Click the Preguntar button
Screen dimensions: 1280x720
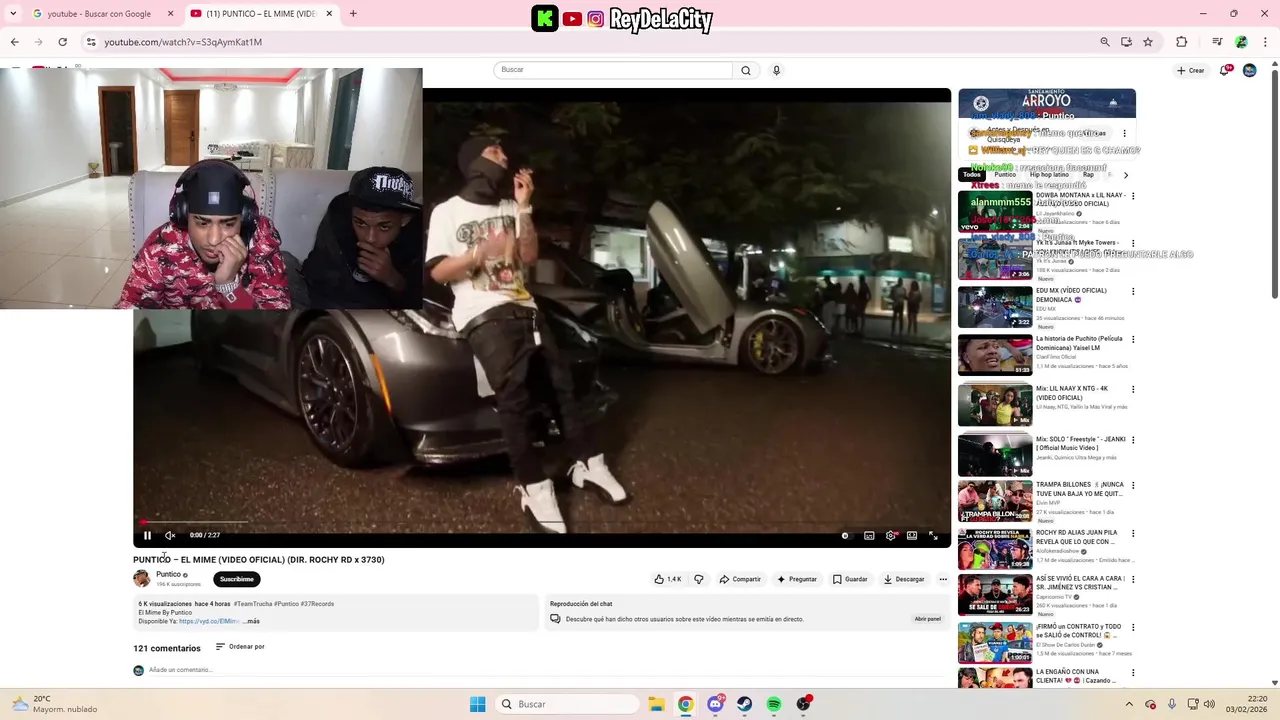[x=797, y=579]
